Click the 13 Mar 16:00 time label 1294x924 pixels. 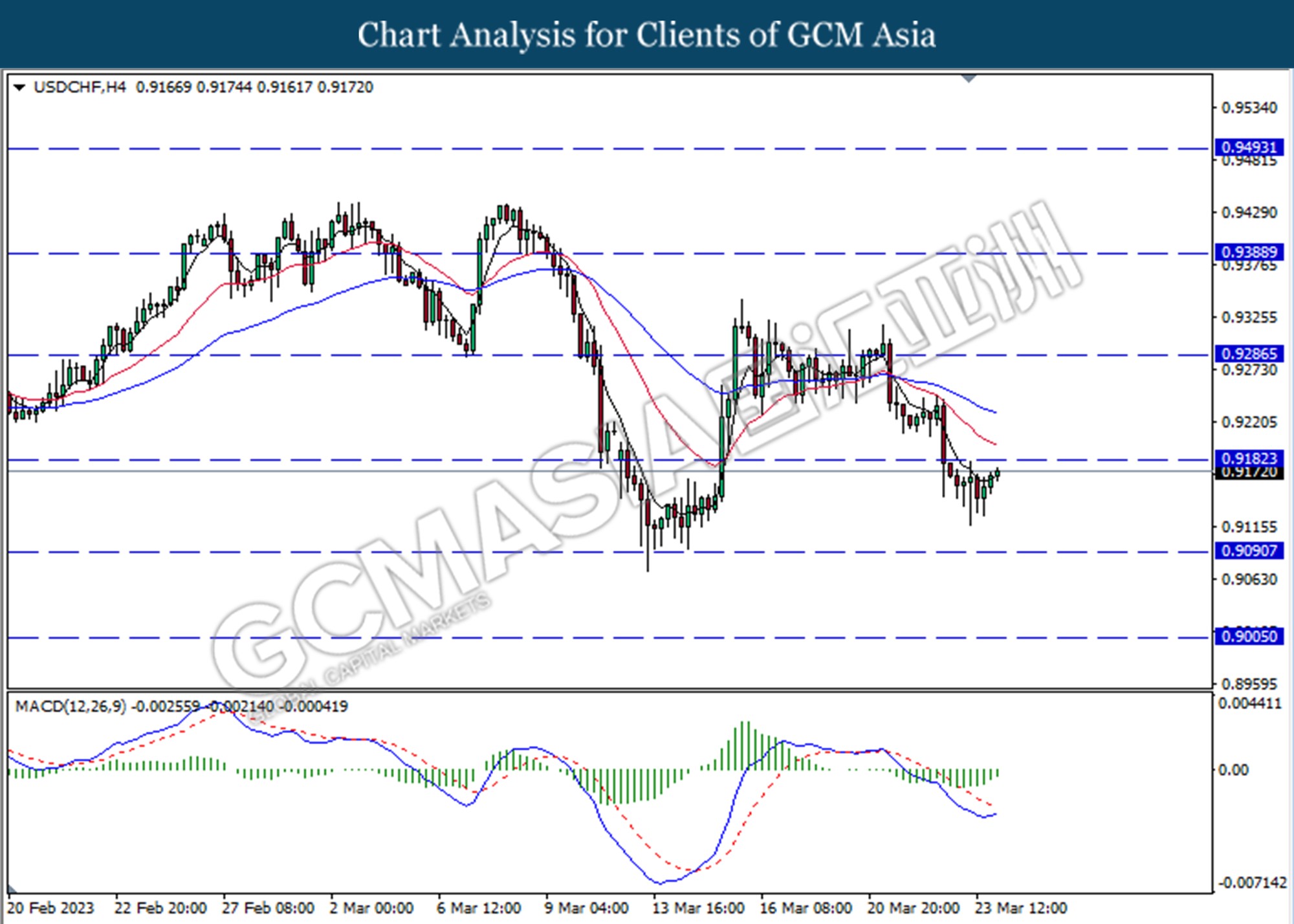[x=698, y=908]
